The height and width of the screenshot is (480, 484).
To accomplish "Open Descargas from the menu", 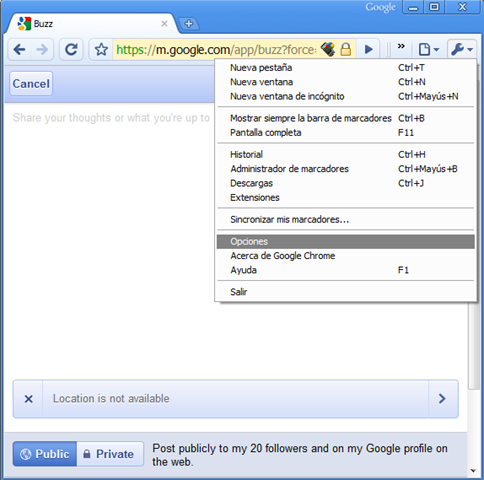I will point(346,183).
